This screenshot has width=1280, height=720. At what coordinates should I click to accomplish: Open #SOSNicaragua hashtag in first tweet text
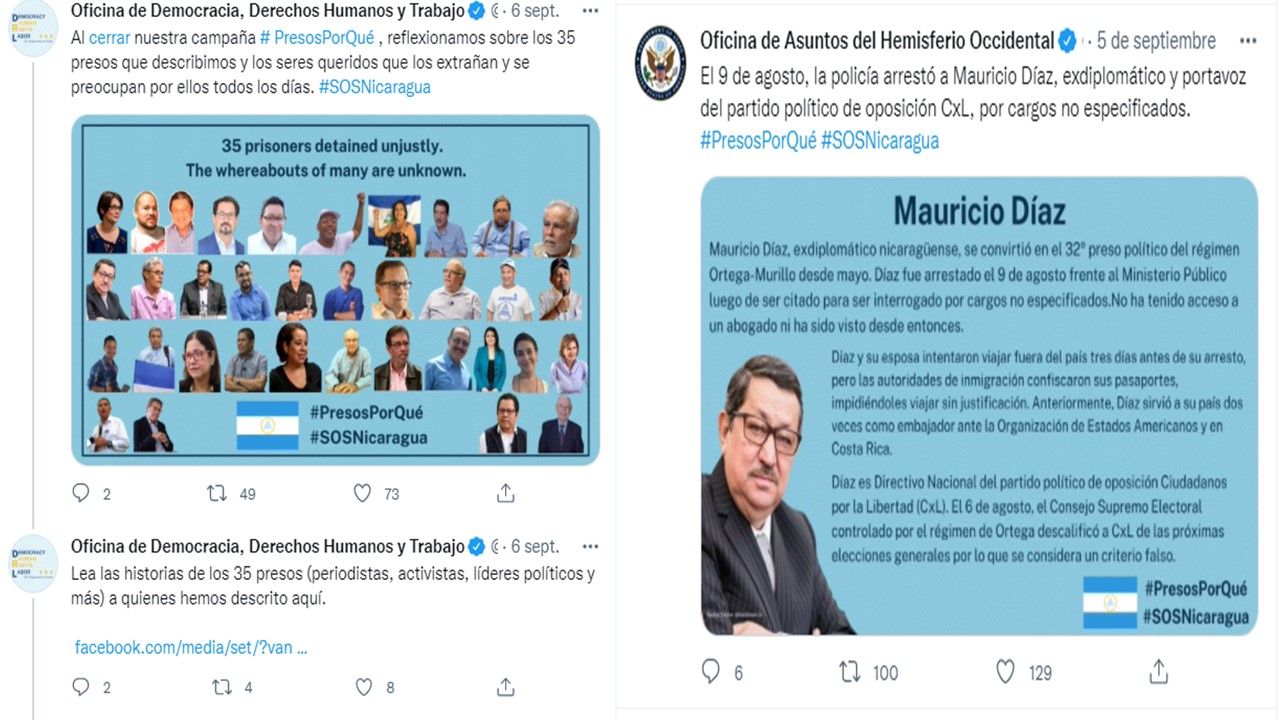(x=375, y=87)
